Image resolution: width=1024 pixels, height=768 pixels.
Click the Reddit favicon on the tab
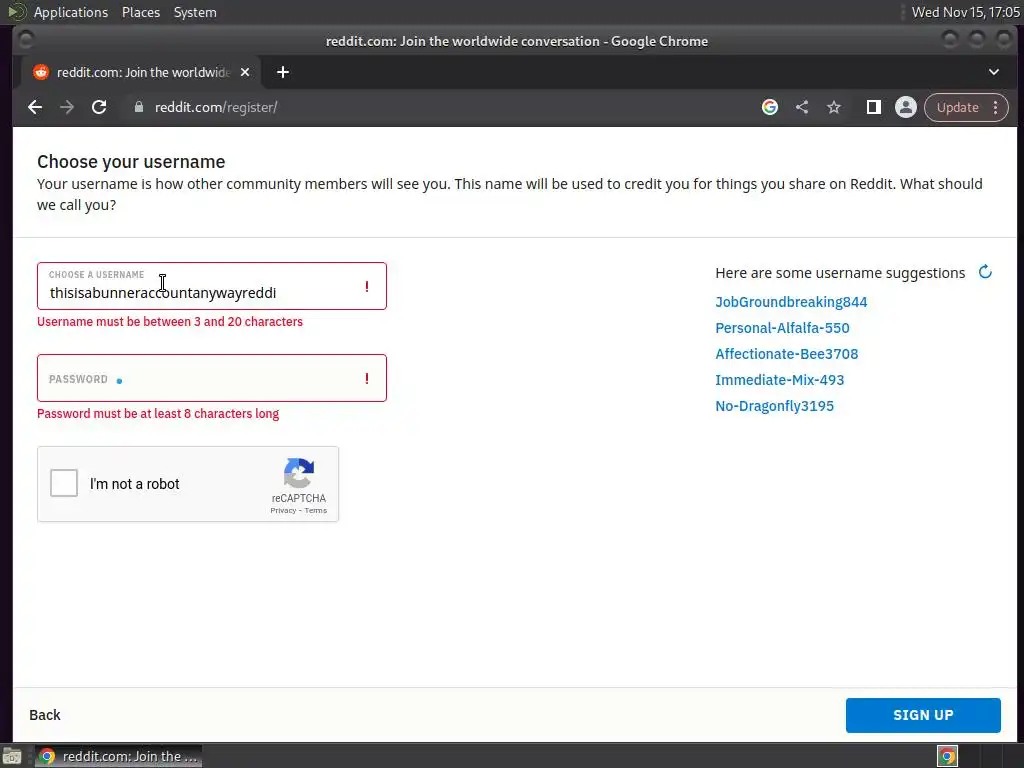coord(41,72)
